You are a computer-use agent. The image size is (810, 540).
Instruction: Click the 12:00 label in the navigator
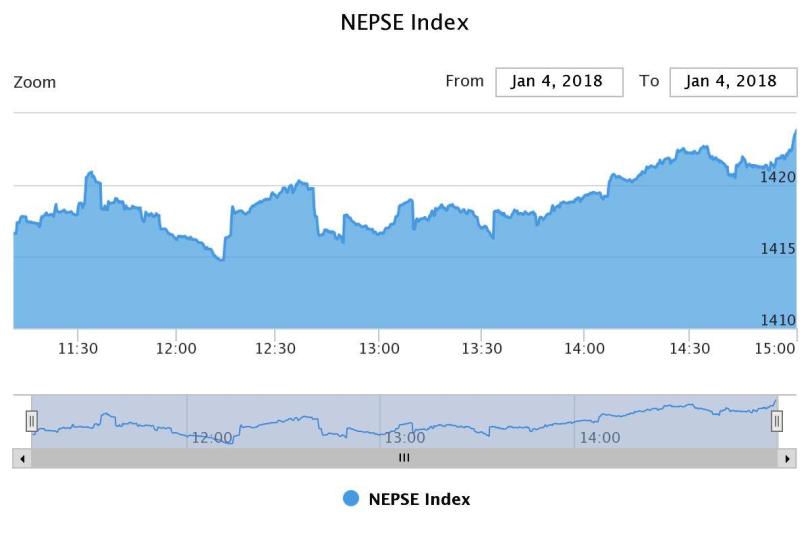(211, 437)
